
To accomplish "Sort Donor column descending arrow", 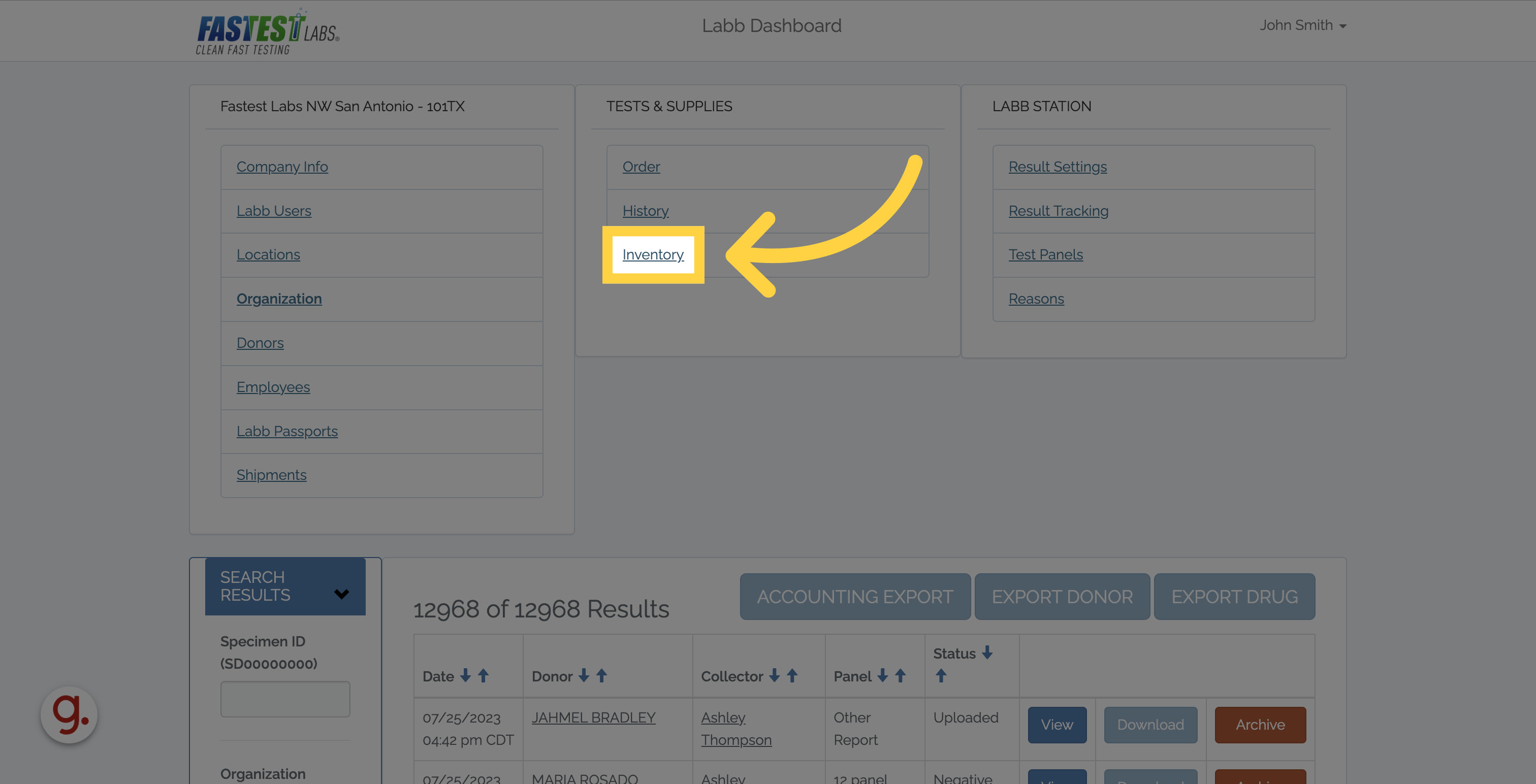I will (x=584, y=675).
